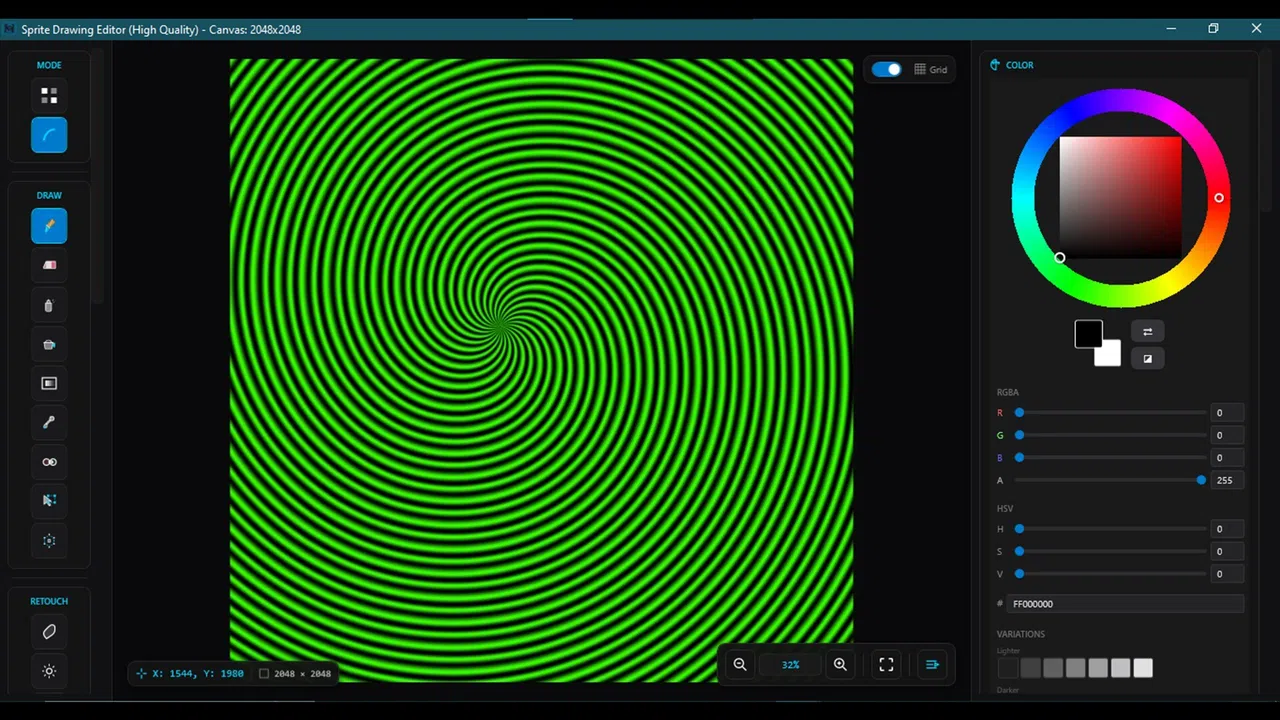Screen dimensions: 1280x720
Task: Click the H hue slider
Action: tap(1110, 528)
